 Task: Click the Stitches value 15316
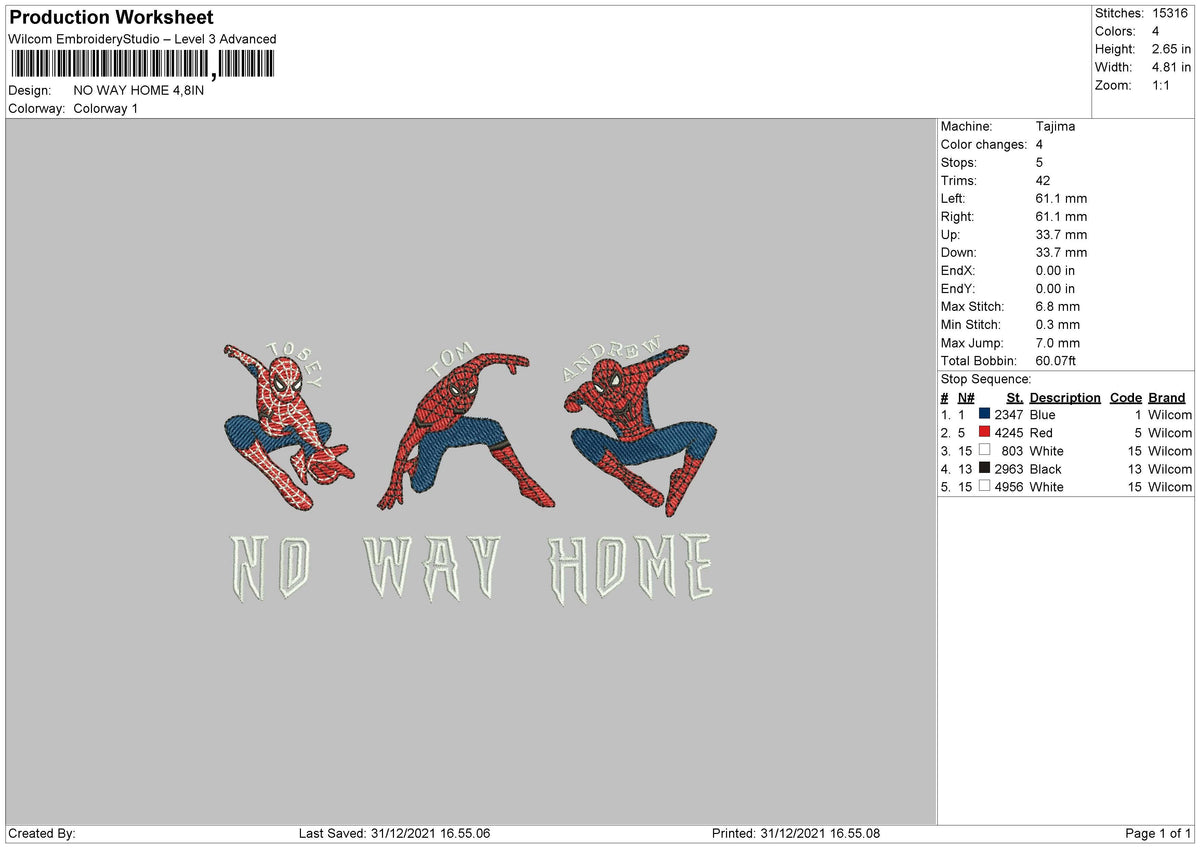click(1172, 13)
